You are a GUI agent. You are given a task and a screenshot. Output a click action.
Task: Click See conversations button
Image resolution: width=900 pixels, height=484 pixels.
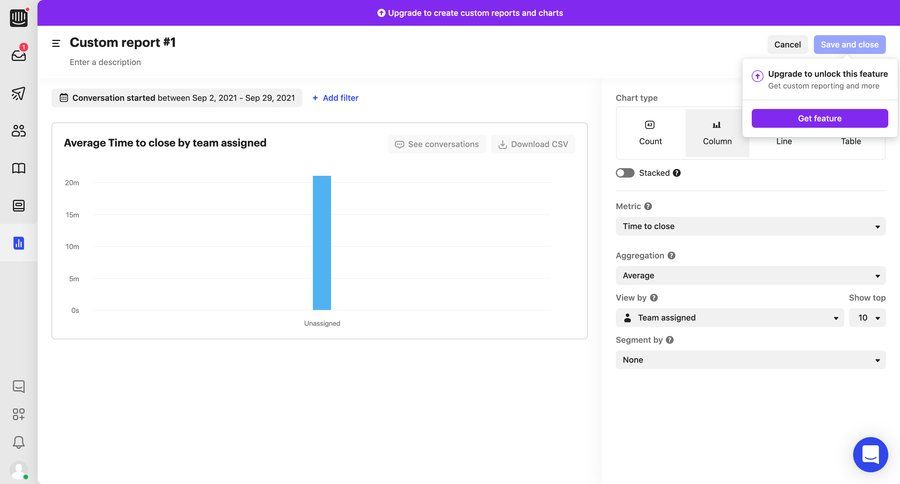(437, 144)
